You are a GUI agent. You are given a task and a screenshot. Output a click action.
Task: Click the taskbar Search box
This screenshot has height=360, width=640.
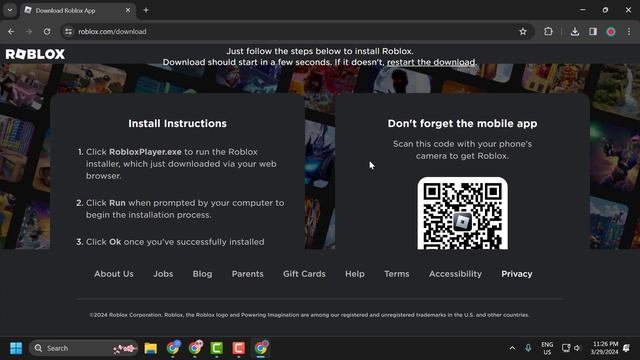[x=83, y=348]
